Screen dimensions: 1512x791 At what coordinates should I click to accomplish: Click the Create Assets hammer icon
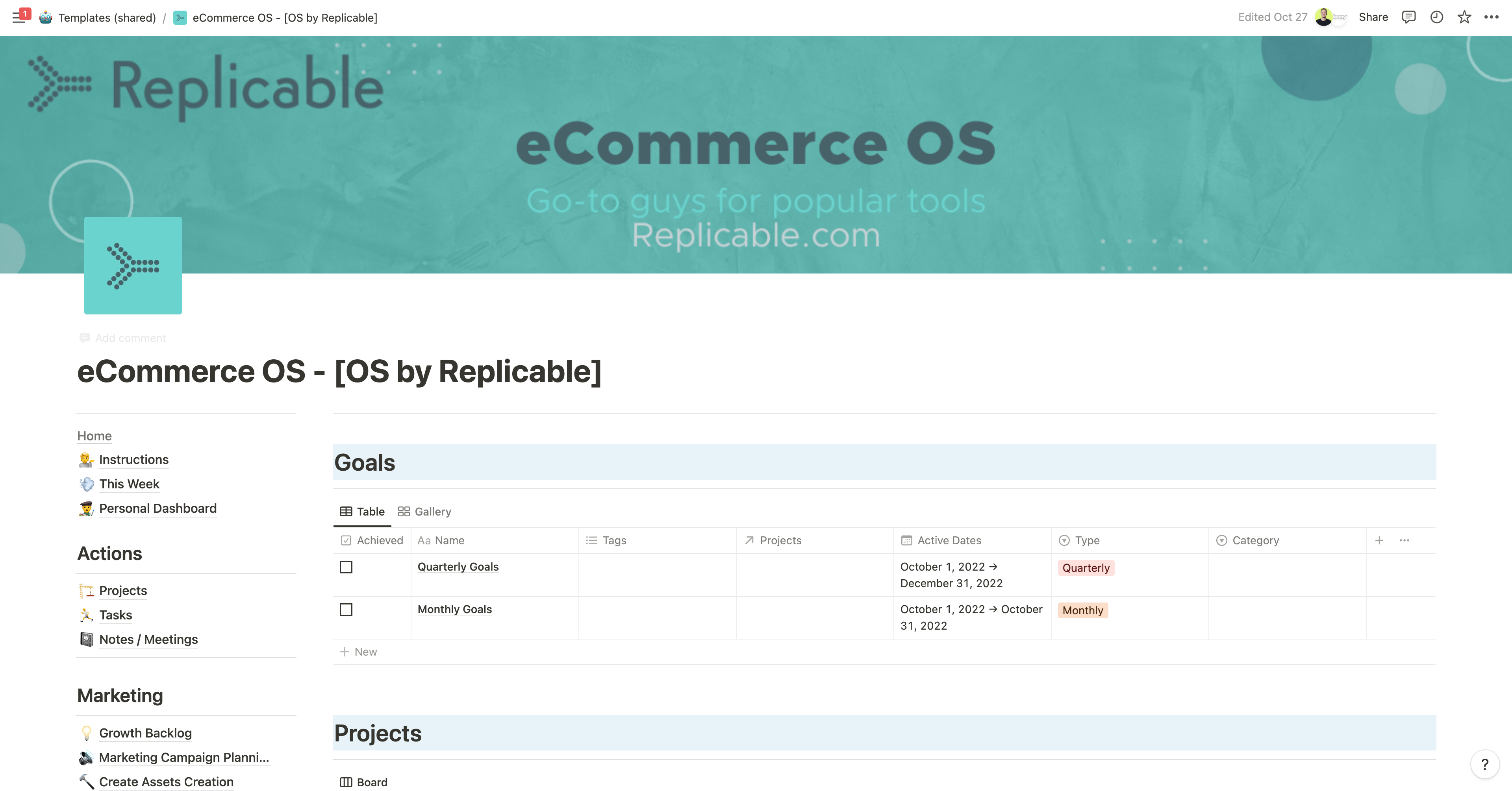(86, 782)
